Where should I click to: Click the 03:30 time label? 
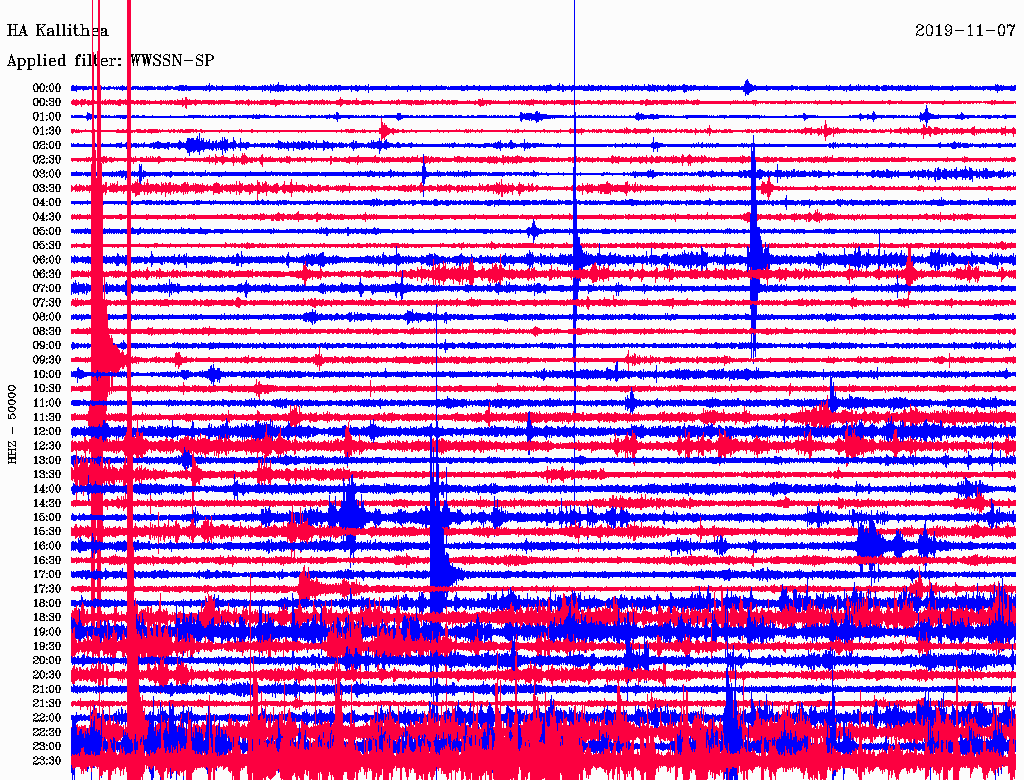(47, 188)
